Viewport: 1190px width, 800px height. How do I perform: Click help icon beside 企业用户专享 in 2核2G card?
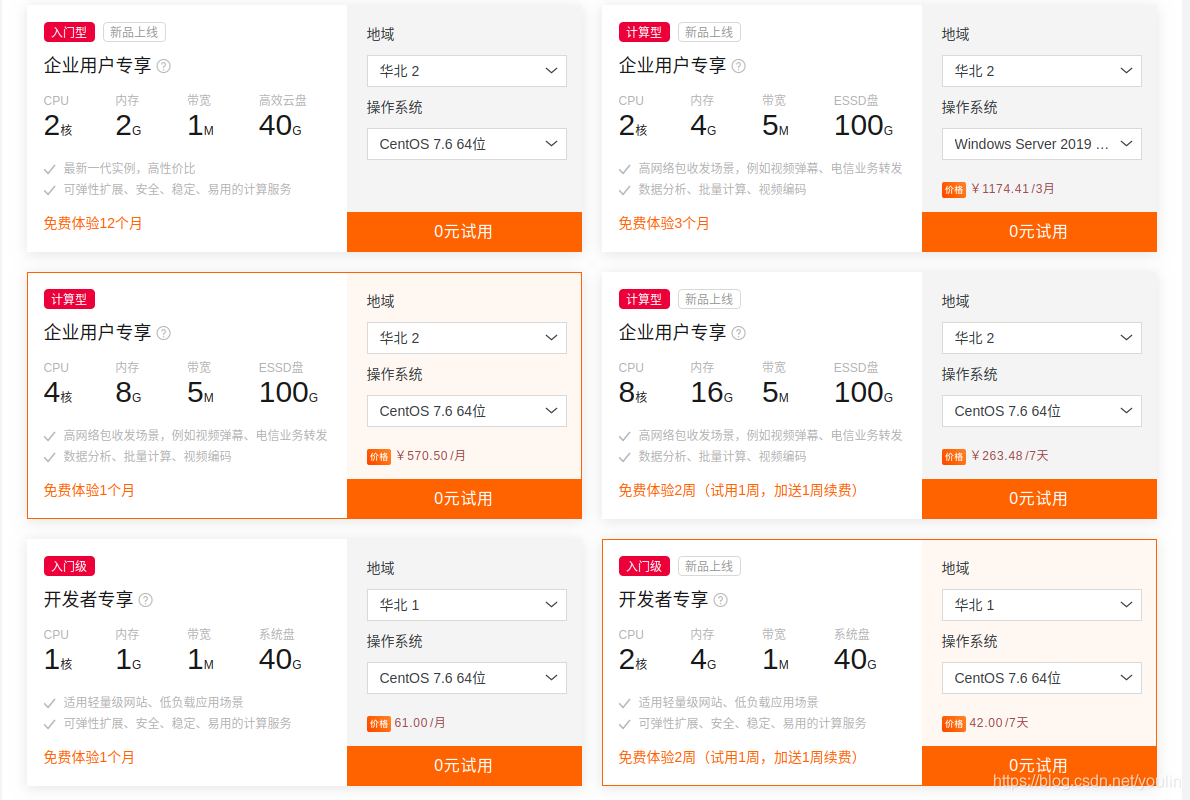pos(163,66)
